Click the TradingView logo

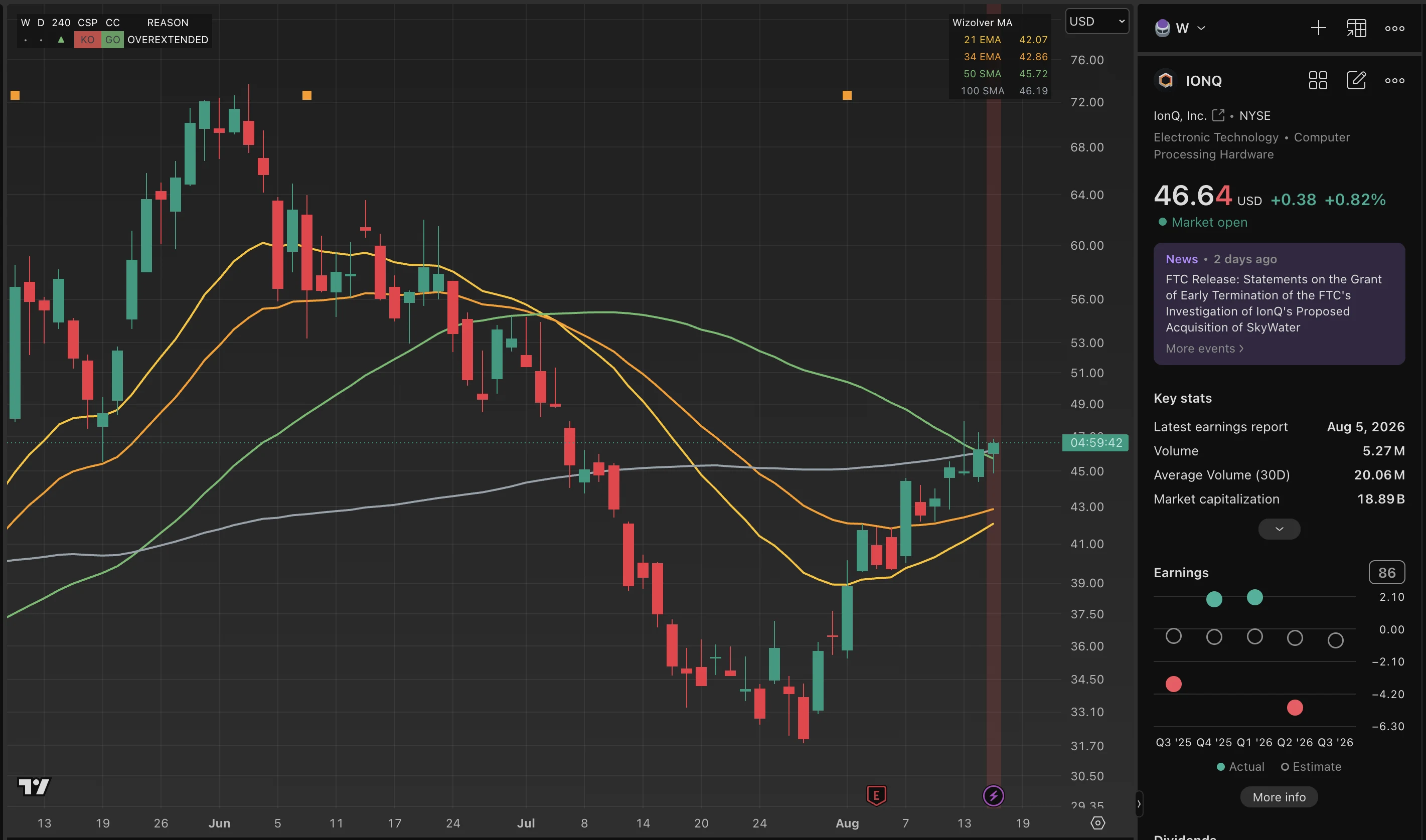click(34, 787)
